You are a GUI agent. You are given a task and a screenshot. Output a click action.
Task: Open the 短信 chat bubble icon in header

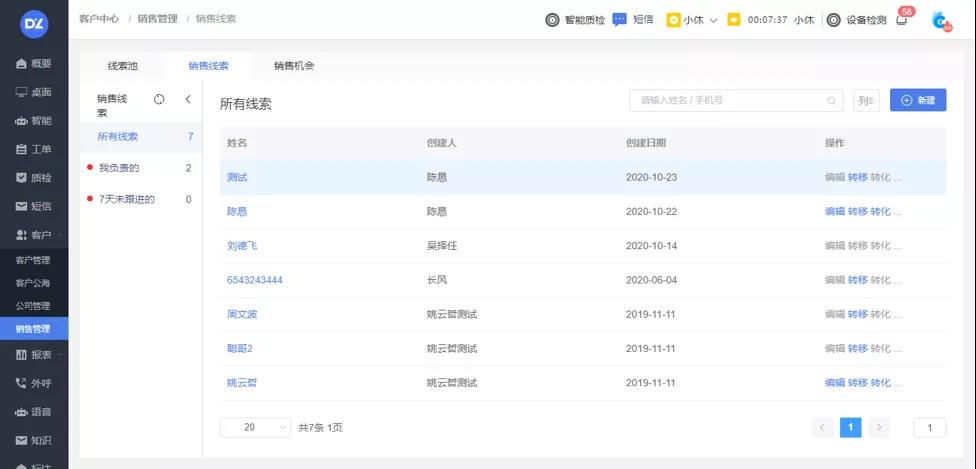[620, 20]
